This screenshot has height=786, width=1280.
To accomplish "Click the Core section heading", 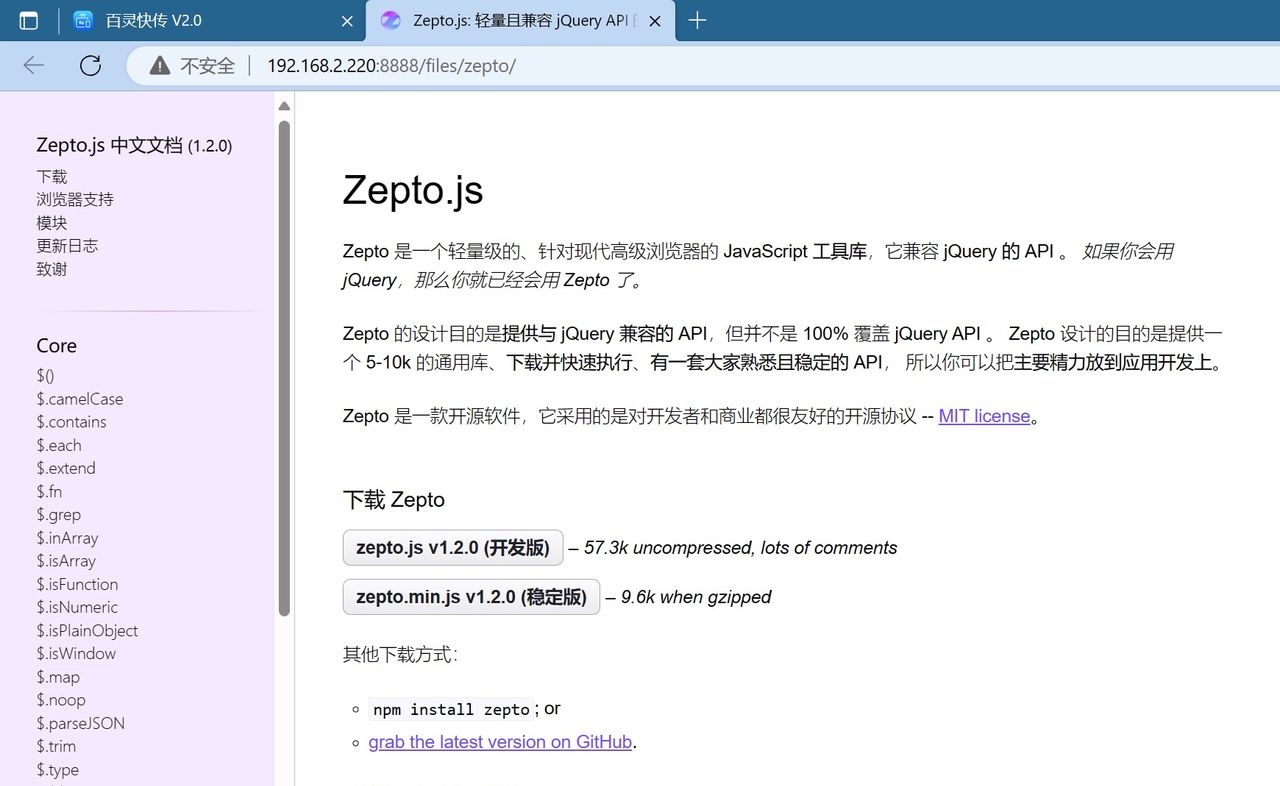I will [x=56, y=345].
